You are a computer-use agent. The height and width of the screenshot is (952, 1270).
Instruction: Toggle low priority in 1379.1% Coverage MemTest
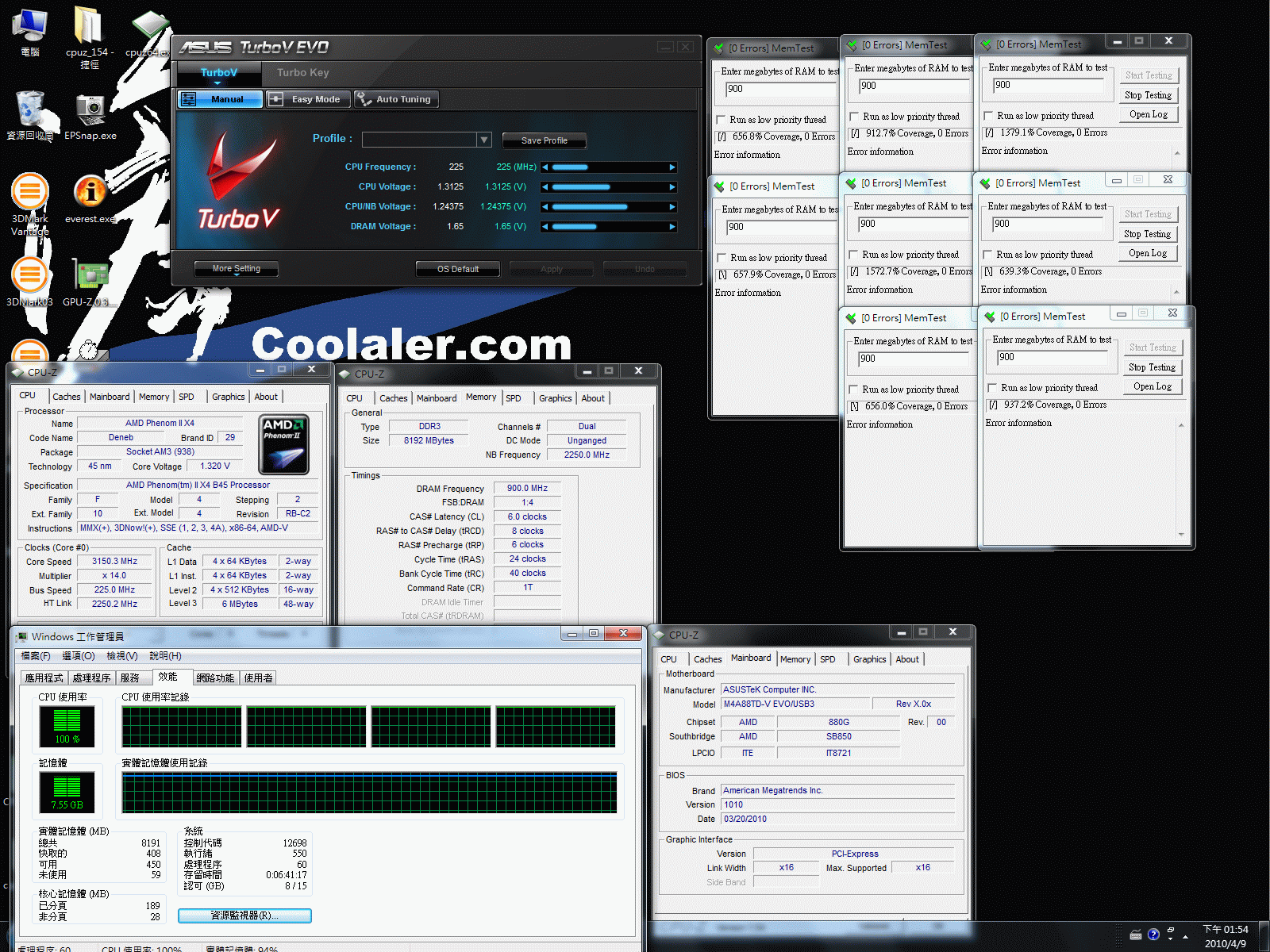point(989,116)
